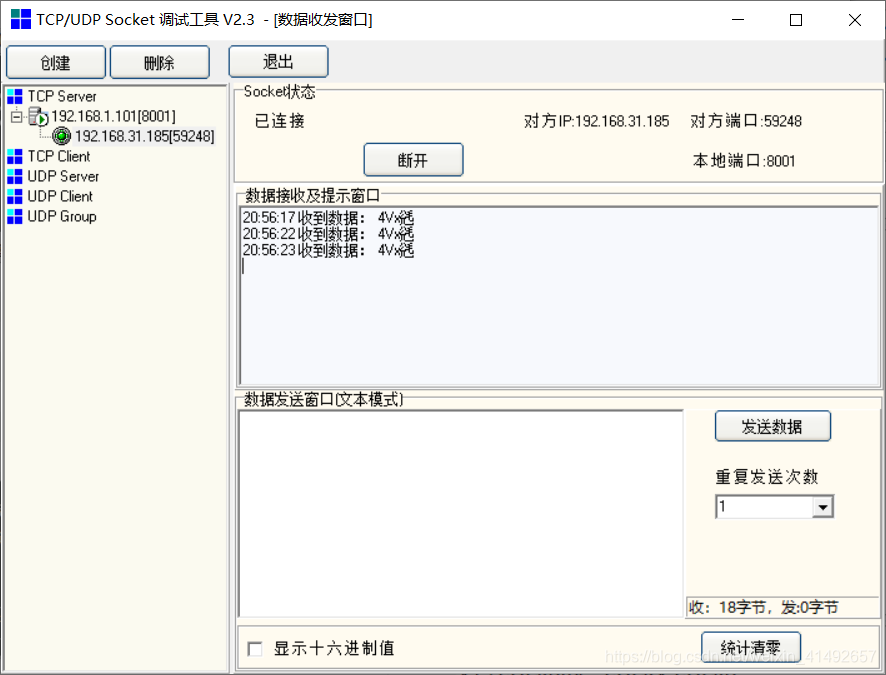
Task: Select the TCP Client tree label
Action: pyautogui.click(x=59, y=156)
